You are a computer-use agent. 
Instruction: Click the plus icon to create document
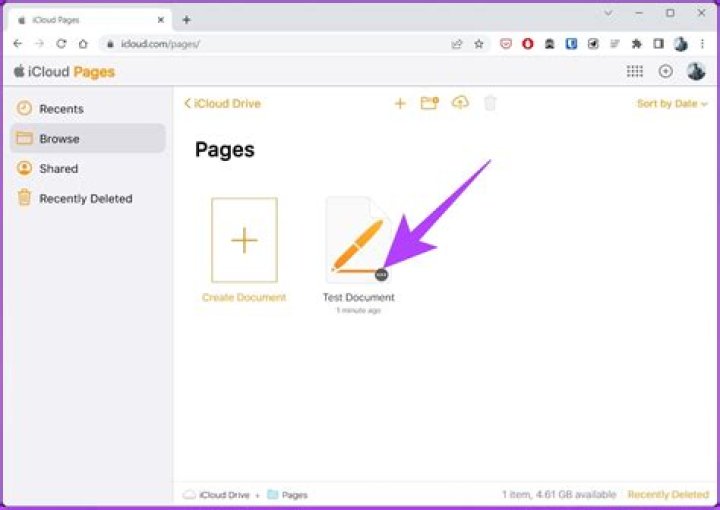point(399,103)
